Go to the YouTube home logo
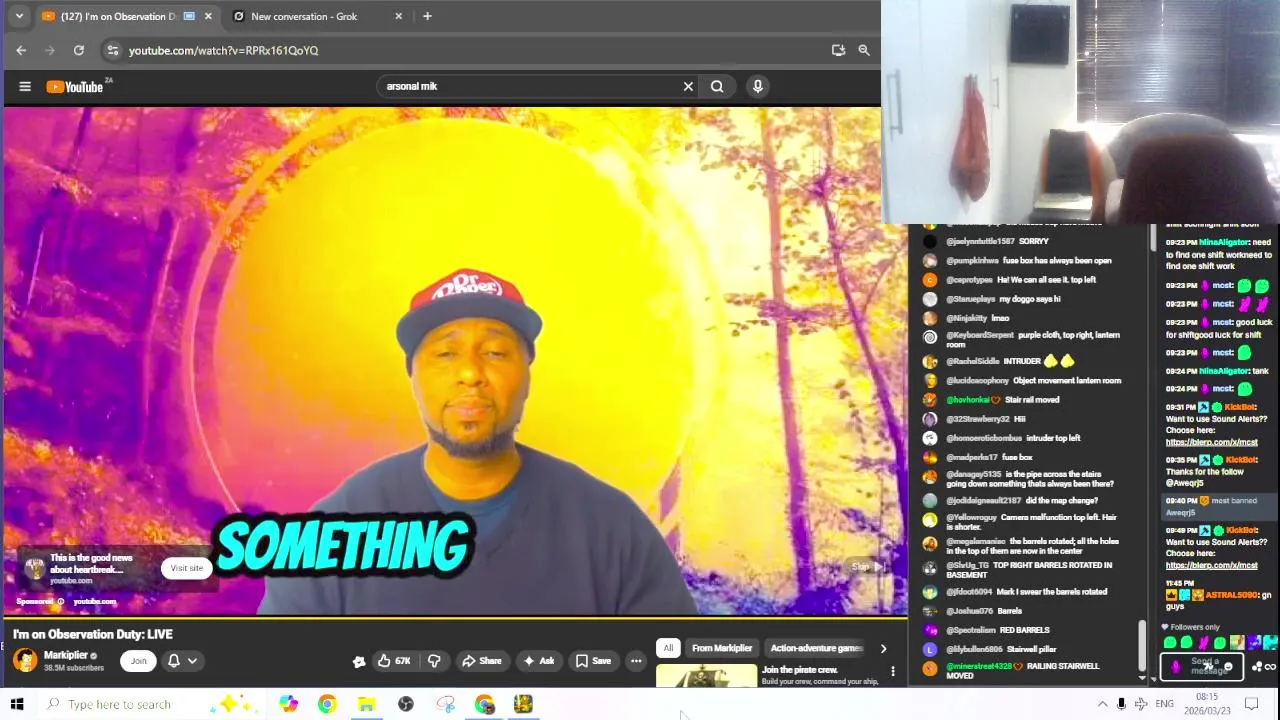The image size is (1280, 720). 75,87
